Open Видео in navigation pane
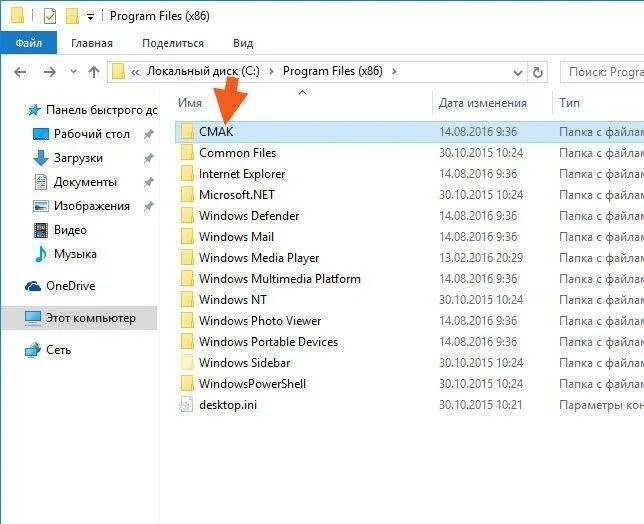The image size is (644, 524). (70, 230)
